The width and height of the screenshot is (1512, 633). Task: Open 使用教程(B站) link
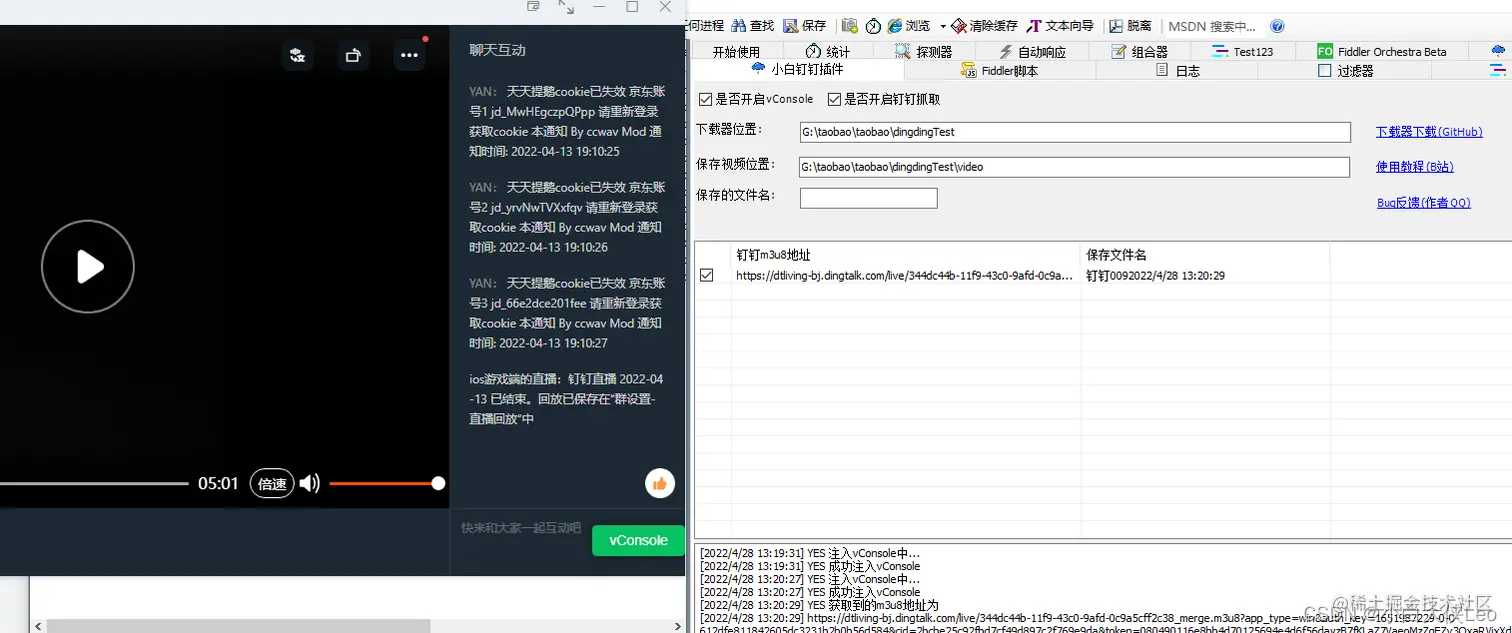pos(1414,167)
